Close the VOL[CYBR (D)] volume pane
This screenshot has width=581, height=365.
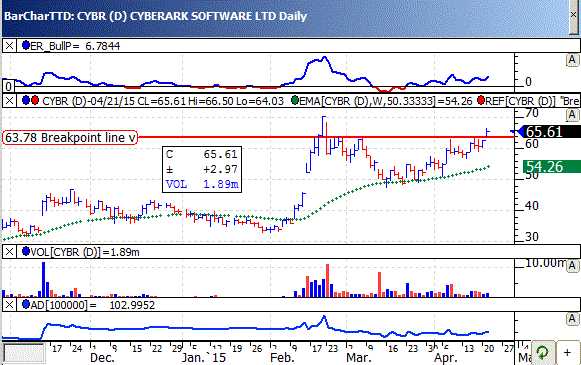[9, 252]
